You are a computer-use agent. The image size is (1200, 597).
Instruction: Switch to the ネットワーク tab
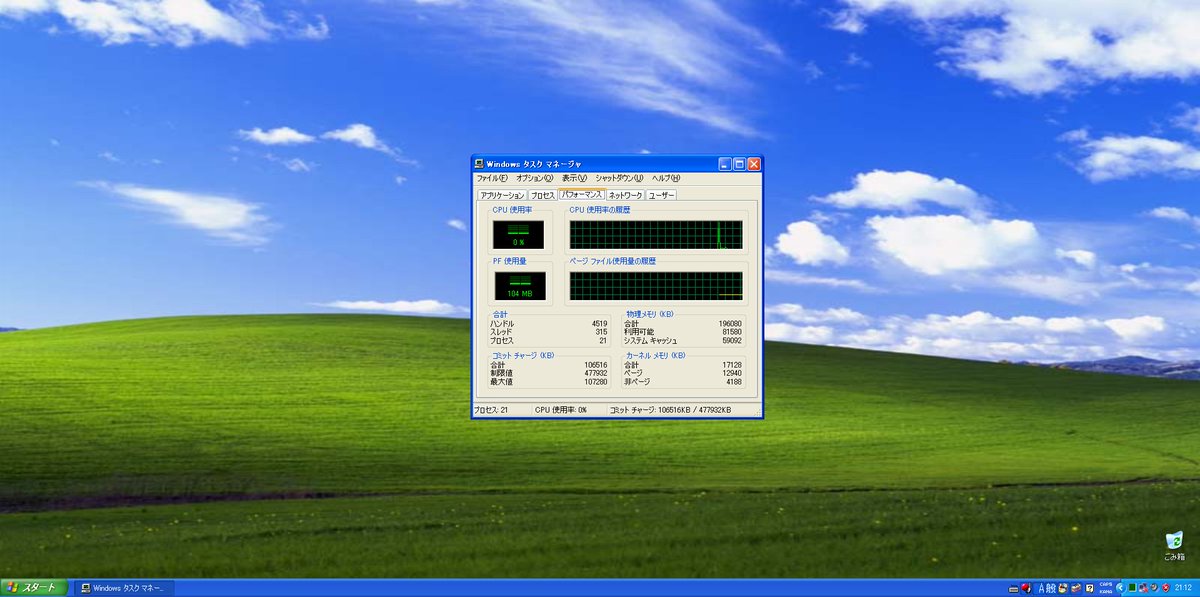(626, 195)
